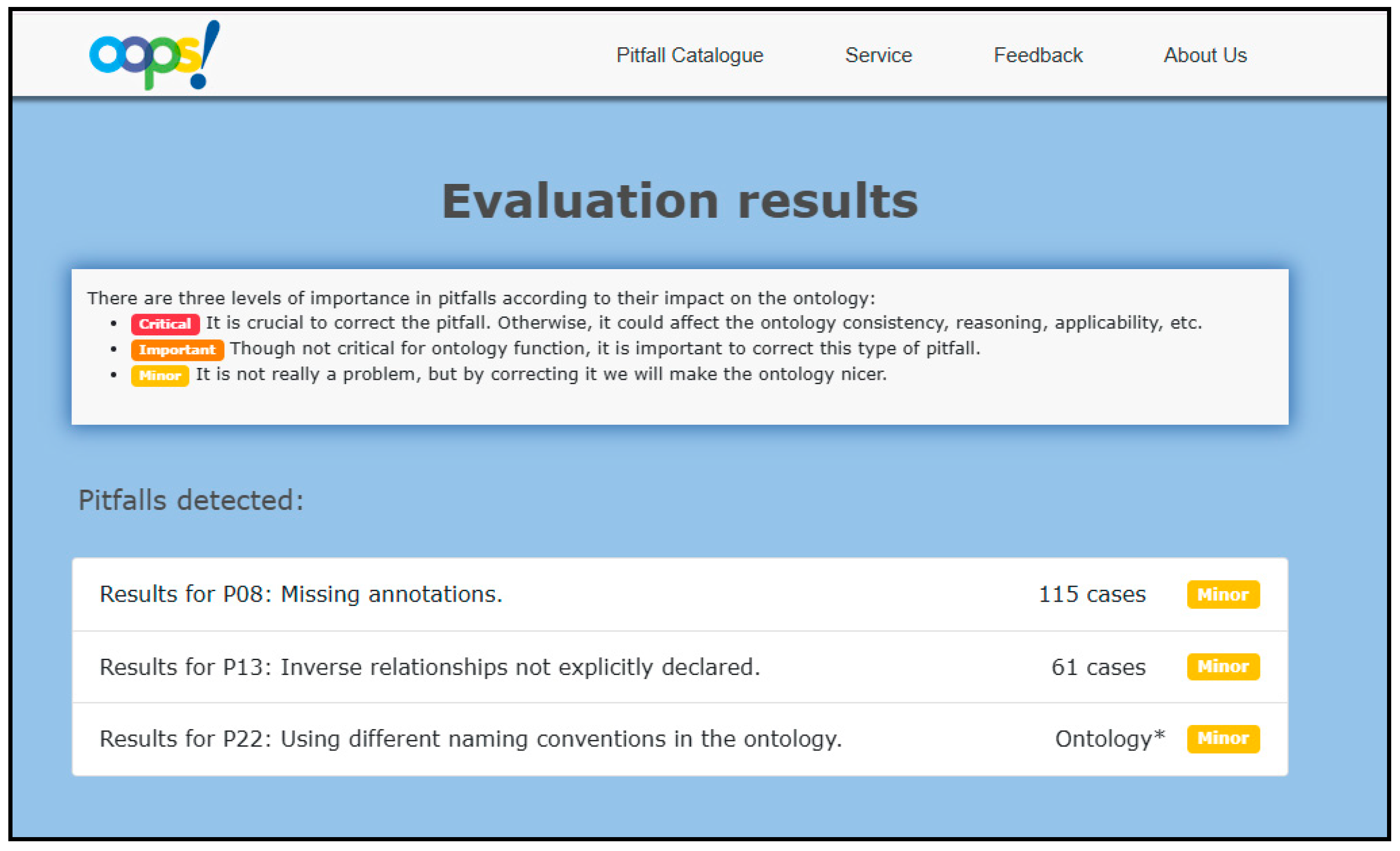Expand P13 Inverse relationships results

tap(429, 667)
